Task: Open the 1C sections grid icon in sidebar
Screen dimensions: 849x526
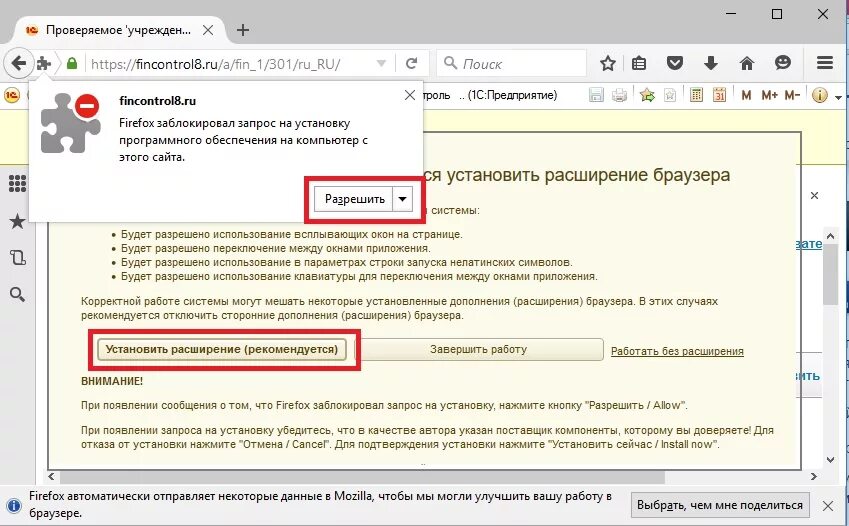Action: coord(17,183)
